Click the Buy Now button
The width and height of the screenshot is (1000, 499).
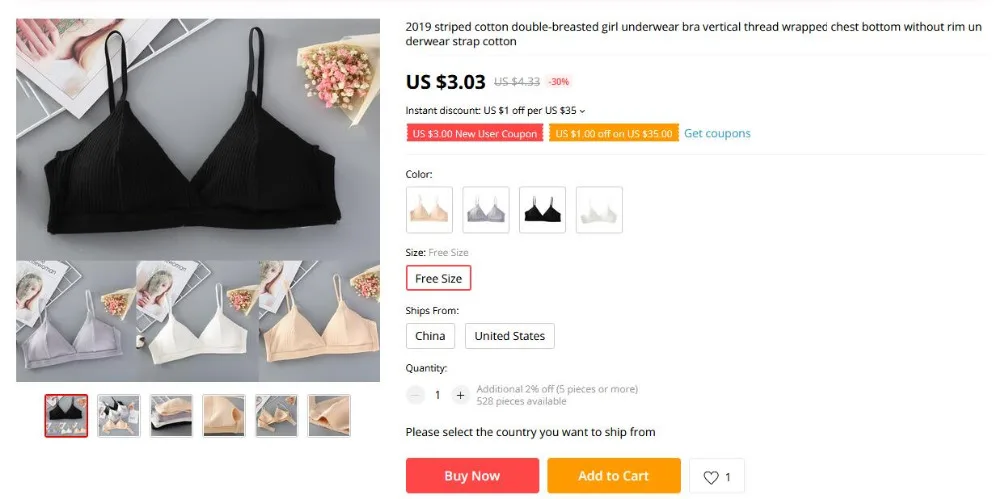473,476
